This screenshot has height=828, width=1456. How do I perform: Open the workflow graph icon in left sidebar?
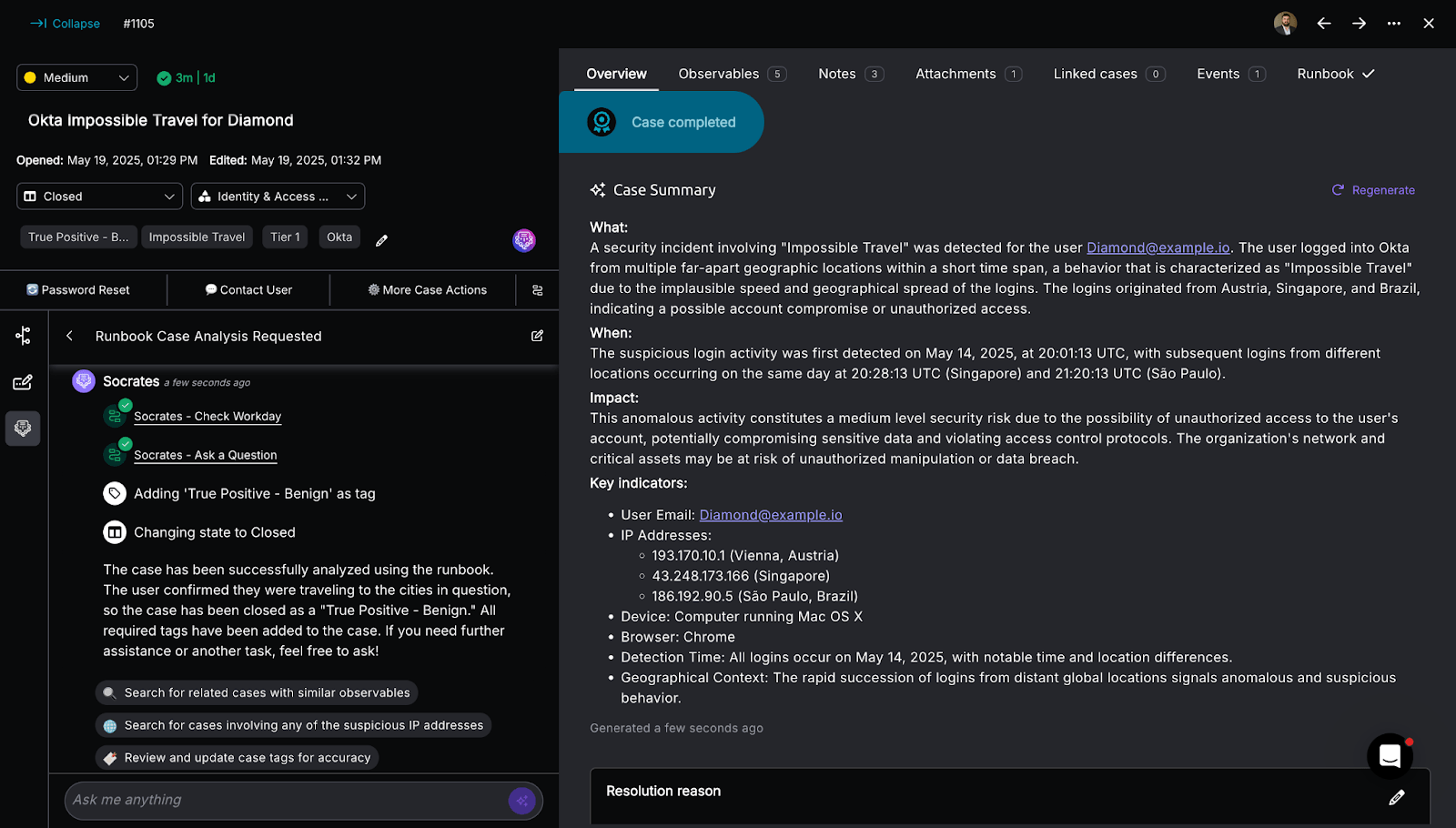pos(23,336)
